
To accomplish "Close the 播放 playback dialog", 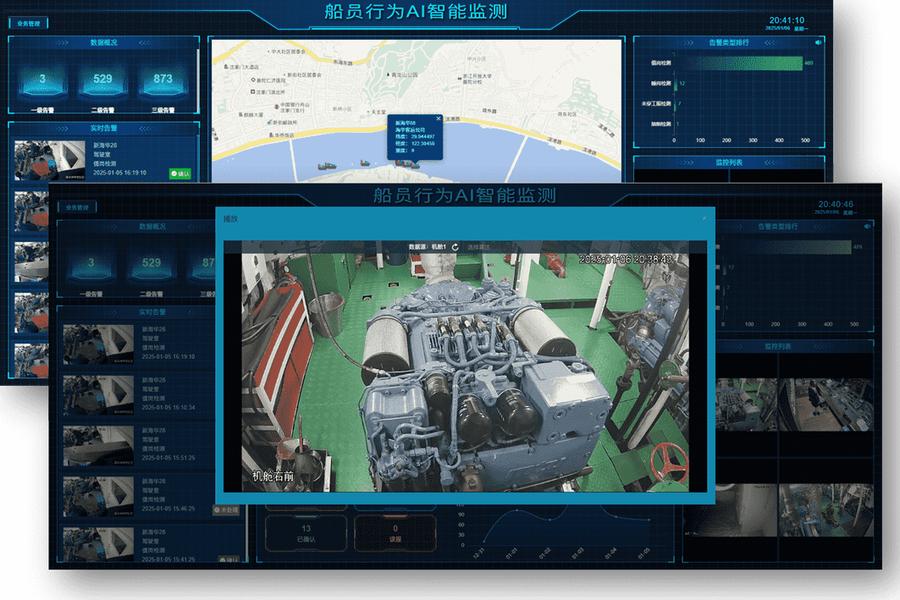I will [x=704, y=219].
